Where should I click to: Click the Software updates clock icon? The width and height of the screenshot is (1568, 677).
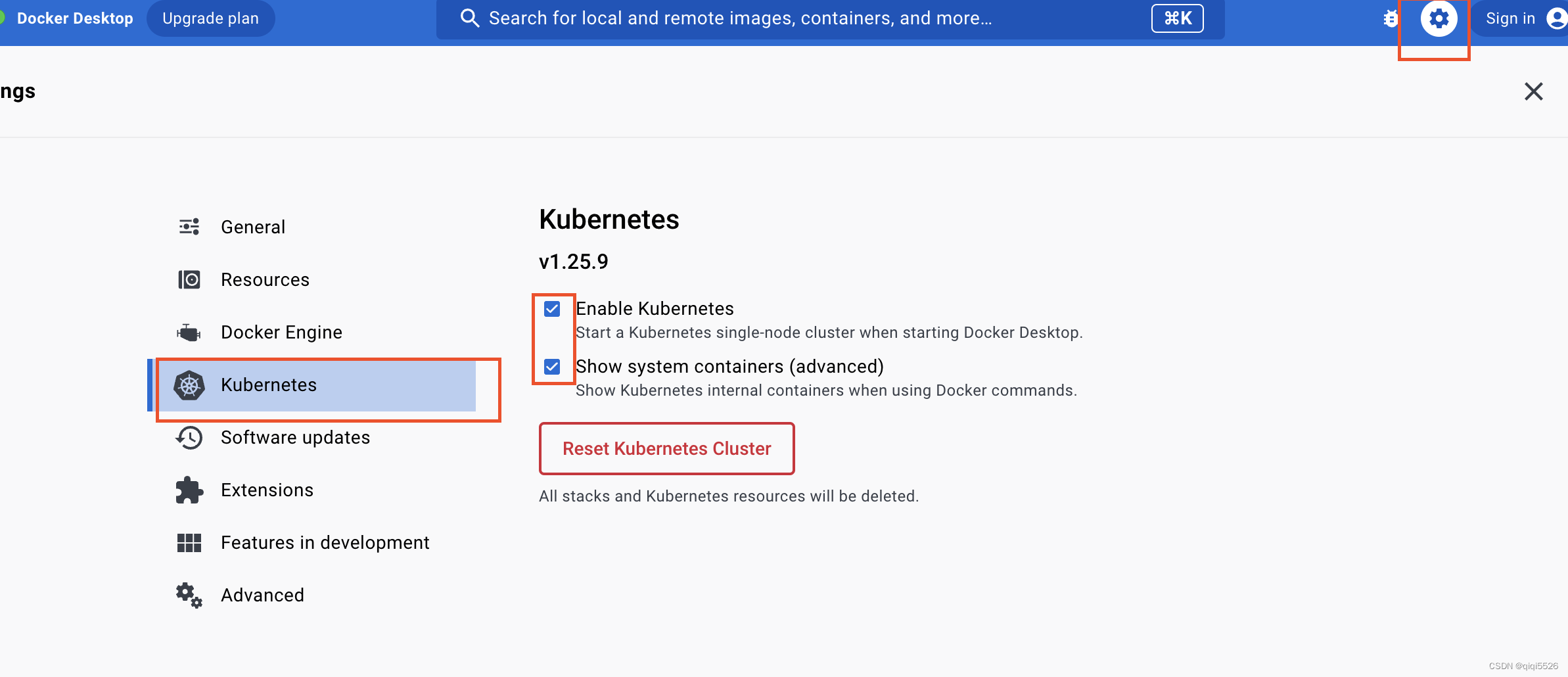click(189, 437)
